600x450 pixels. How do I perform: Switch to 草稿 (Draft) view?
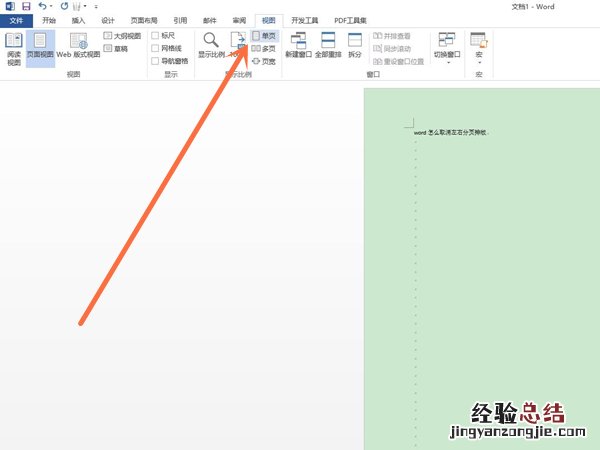click(116, 49)
